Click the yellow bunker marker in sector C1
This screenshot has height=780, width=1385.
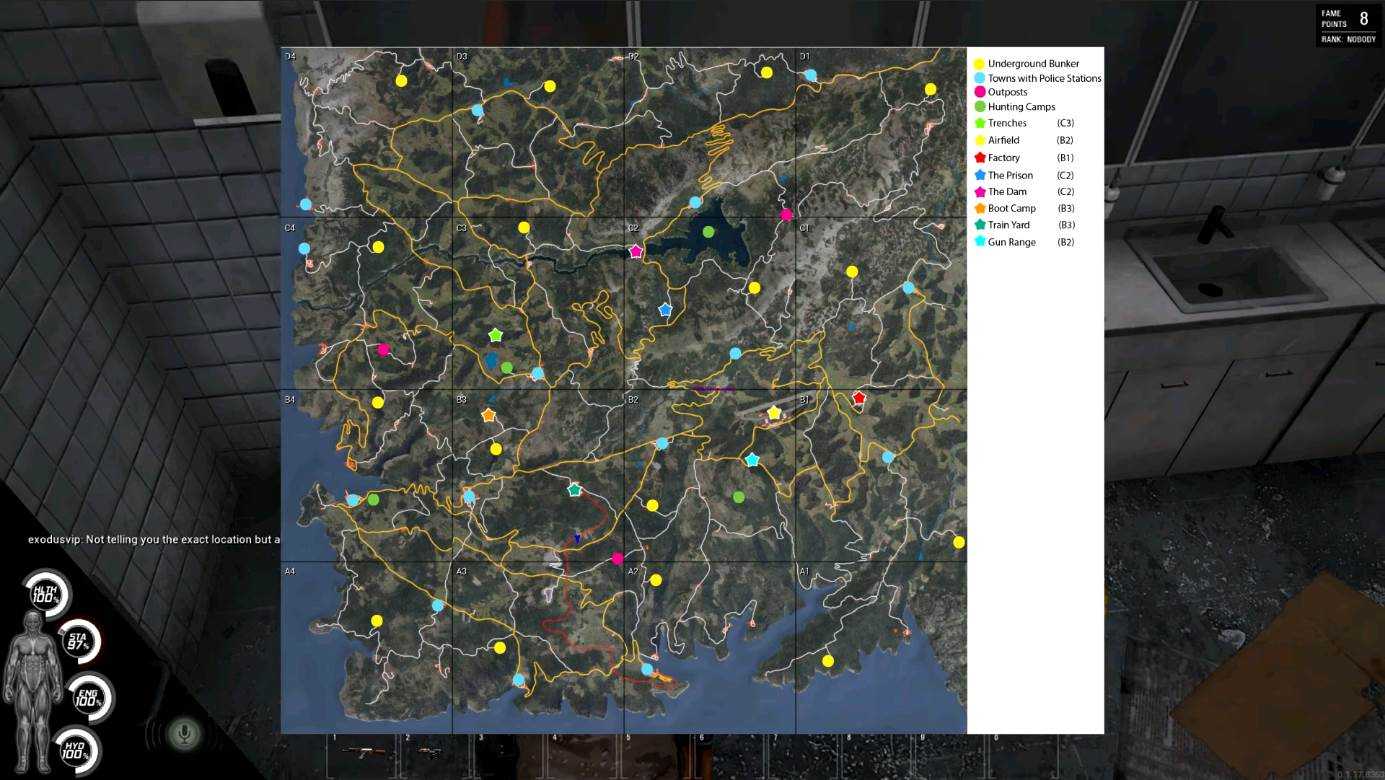pos(852,271)
